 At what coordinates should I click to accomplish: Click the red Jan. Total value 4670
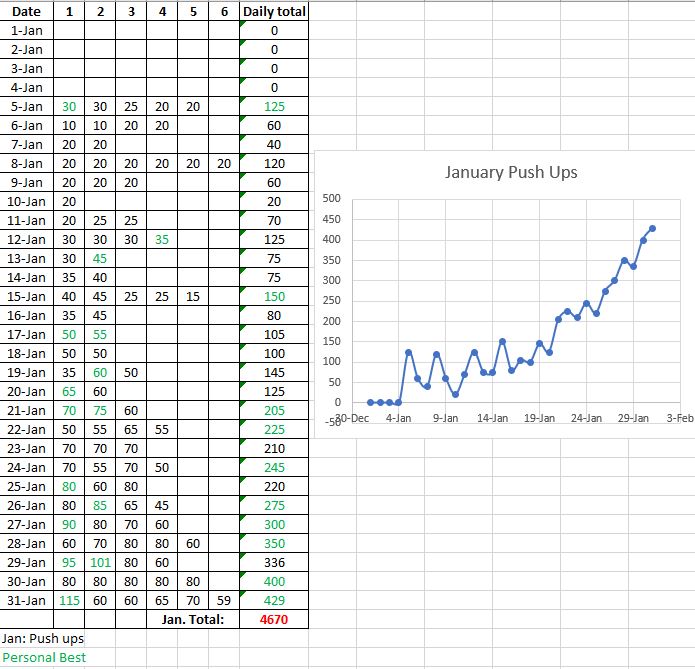(x=273, y=620)
